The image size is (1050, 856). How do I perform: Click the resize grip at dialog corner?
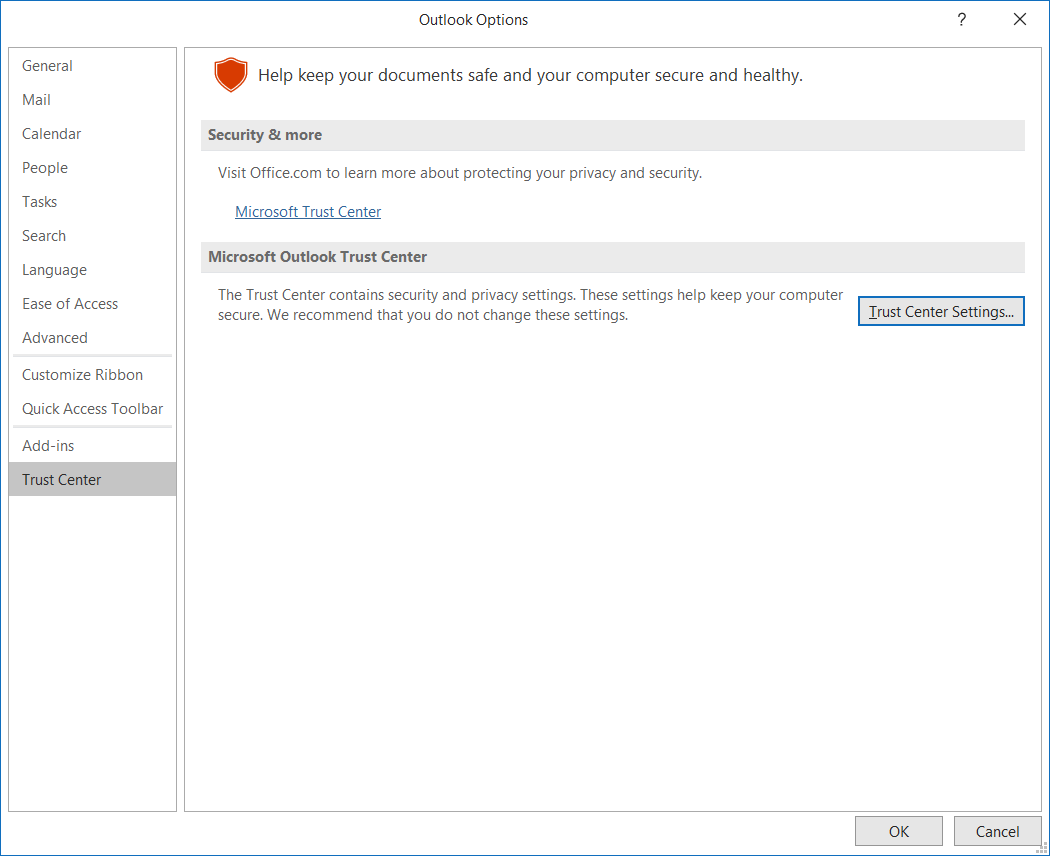pyautogui.click(x=1043, y=849)
